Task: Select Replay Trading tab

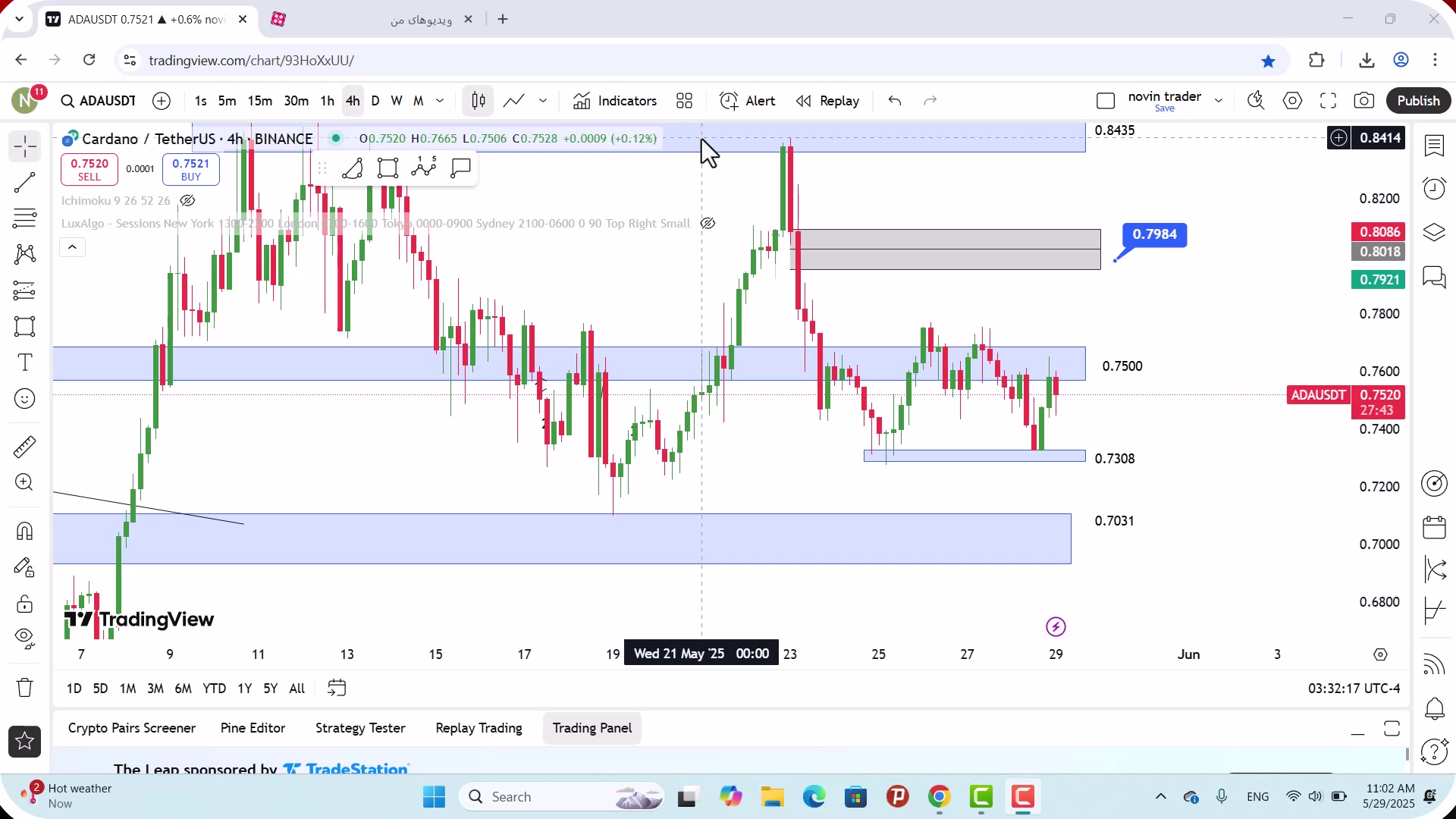Action: coord(479,728)
